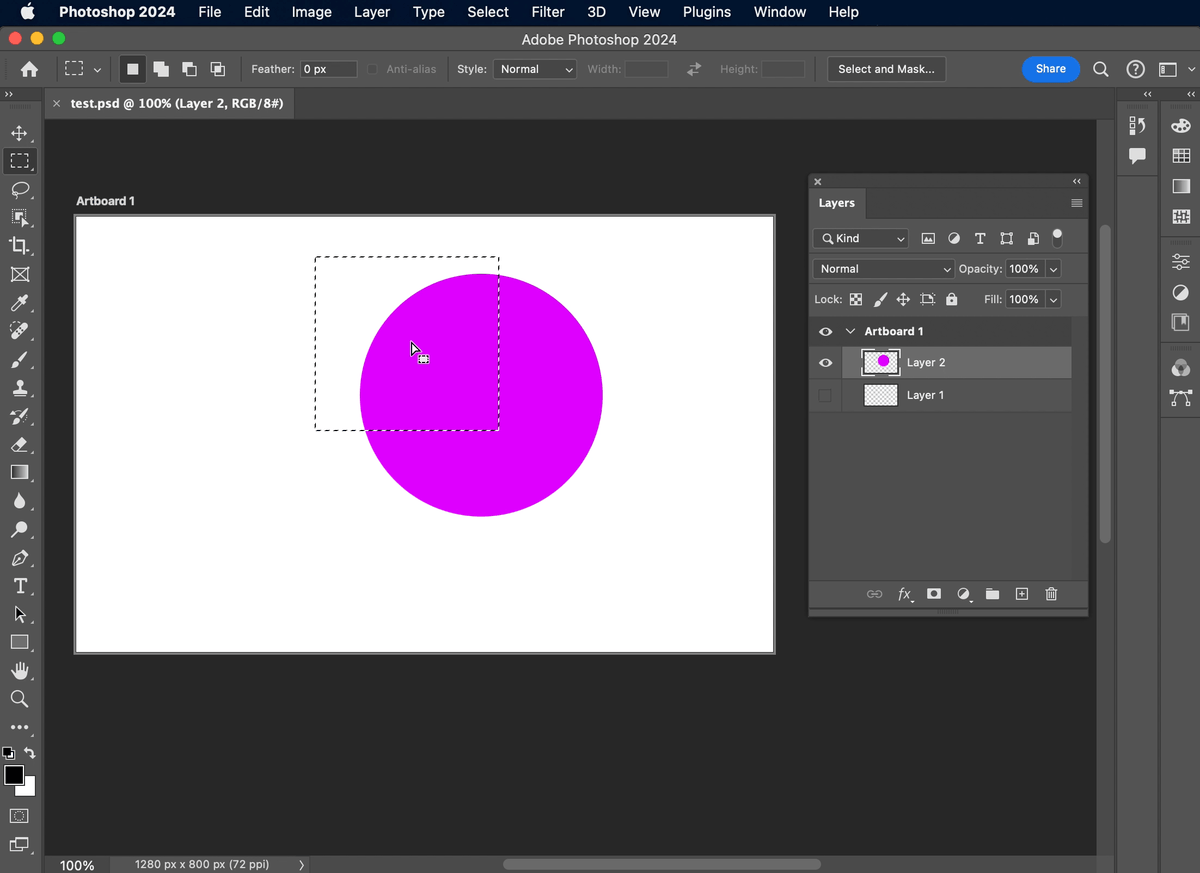Select the Eyedropper tool
The image size is (1200, 873).
point(20,303)
